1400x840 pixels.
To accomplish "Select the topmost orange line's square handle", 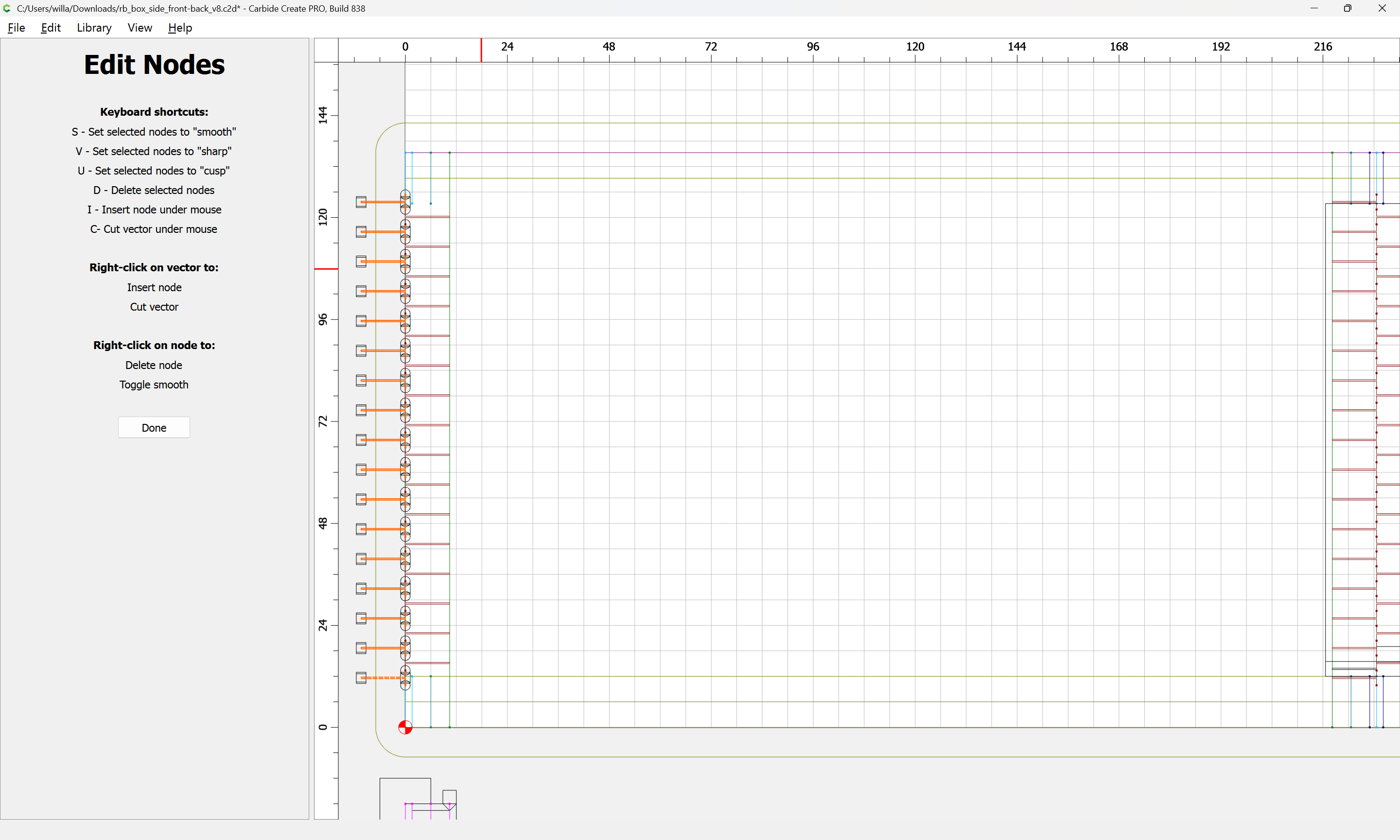I will 361,202.
